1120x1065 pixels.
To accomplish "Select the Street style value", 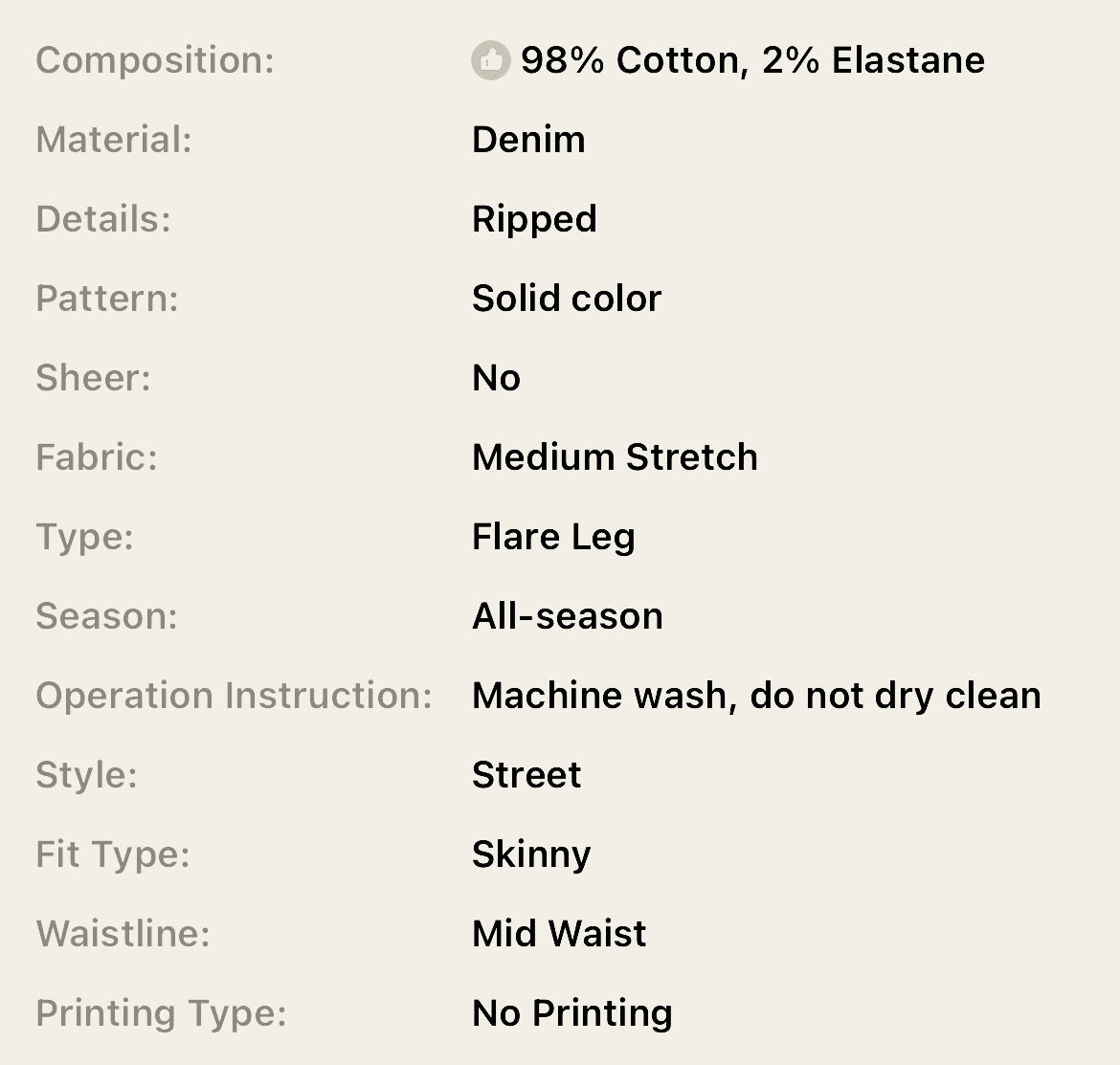I will pos(526,775).
